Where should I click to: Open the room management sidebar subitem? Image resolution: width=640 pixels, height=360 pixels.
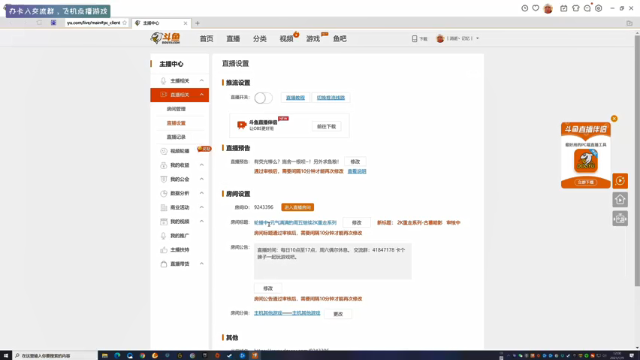176,109
